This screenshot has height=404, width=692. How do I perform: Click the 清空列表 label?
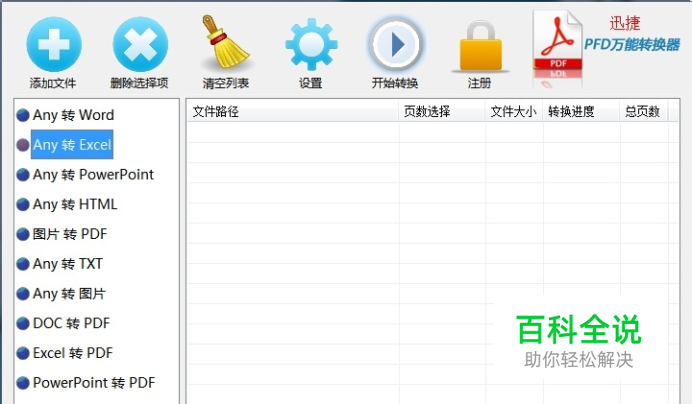[x=226, y=83]
